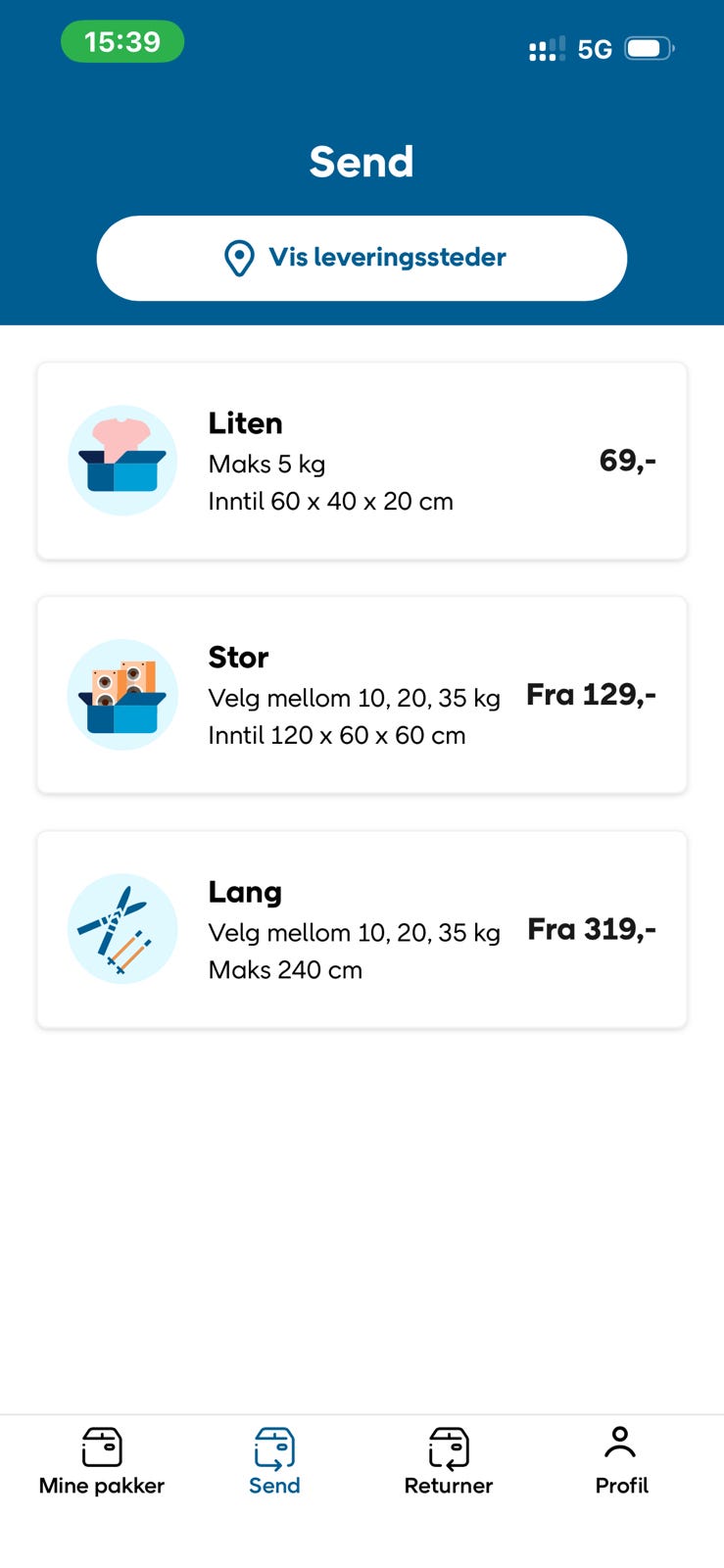Open the Vis leveringssteder button

click(362, 258)
